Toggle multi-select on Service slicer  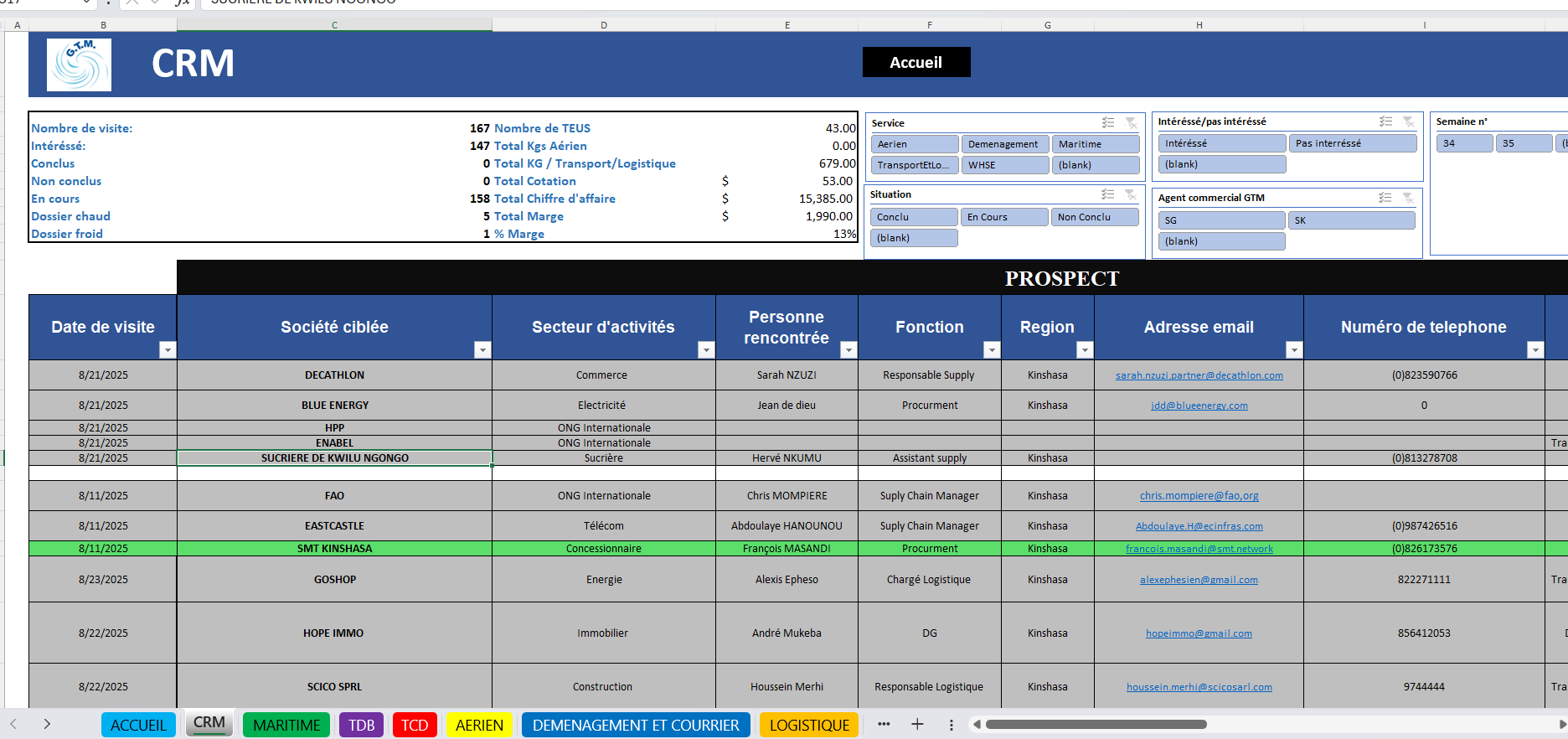1108,122
